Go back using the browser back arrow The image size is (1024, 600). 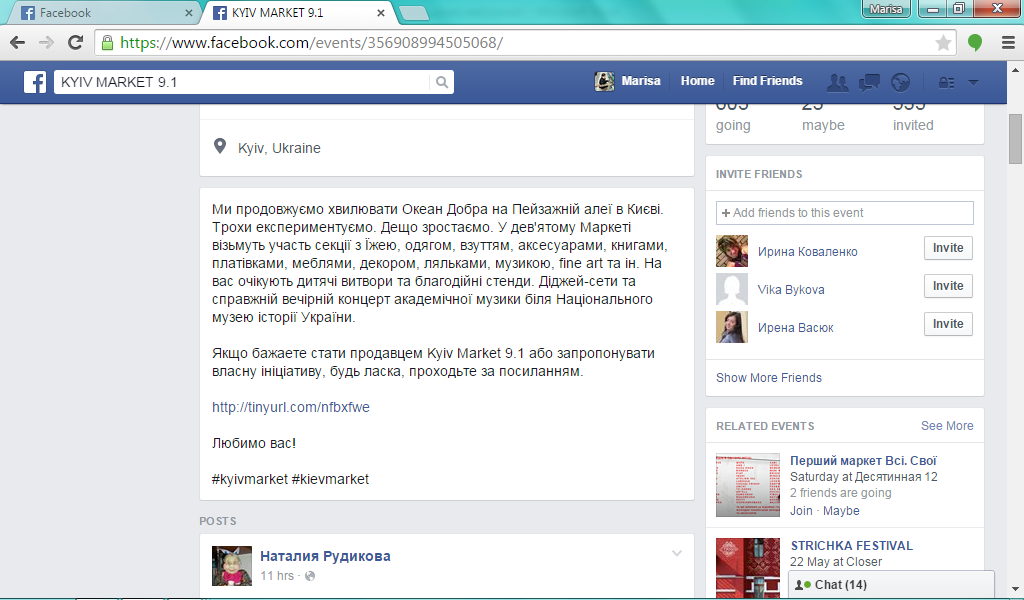[x=18, y=43]
